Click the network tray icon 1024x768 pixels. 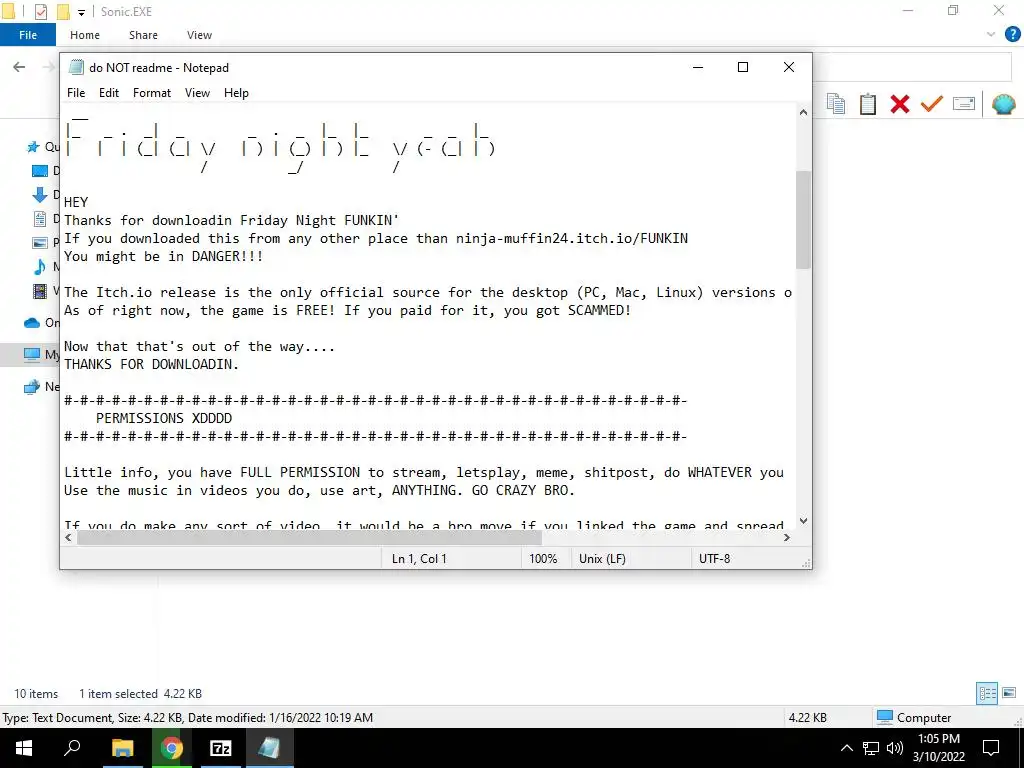(x=871, y=748)
